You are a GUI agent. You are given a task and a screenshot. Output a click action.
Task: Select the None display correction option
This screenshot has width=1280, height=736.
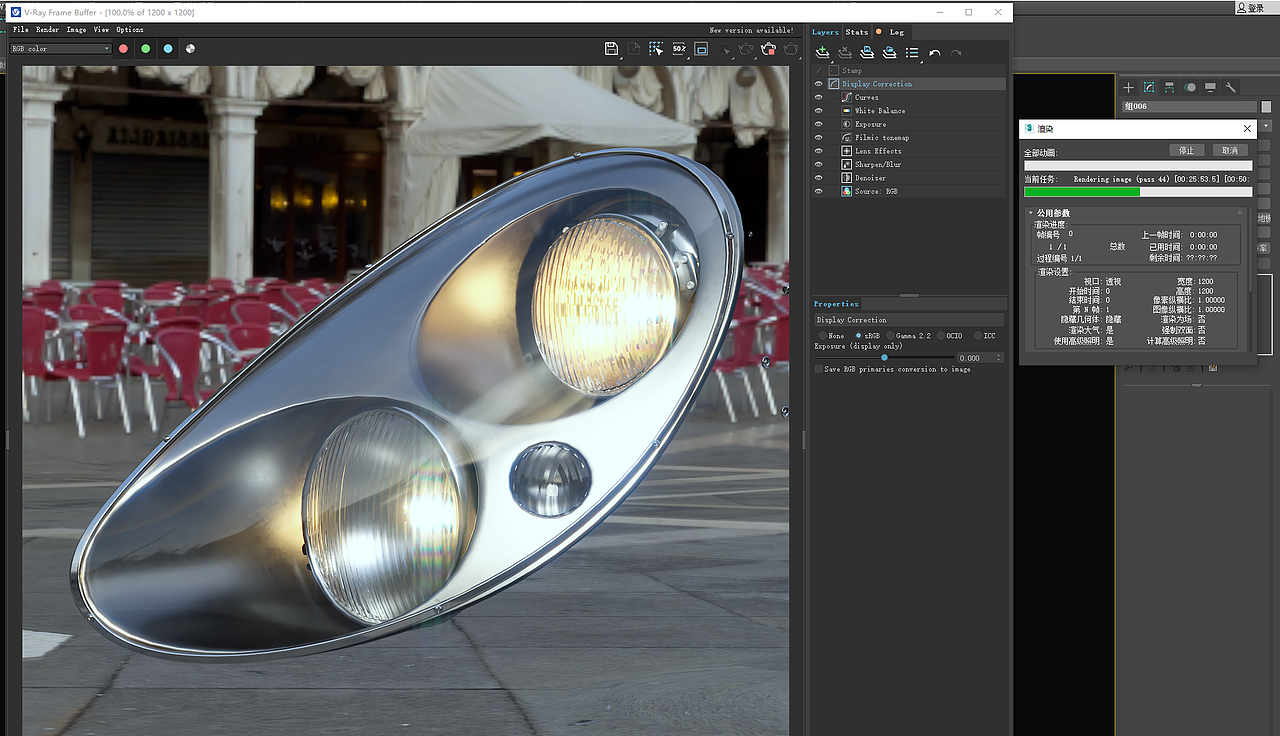pyautogui.click(x=823, y=336)
